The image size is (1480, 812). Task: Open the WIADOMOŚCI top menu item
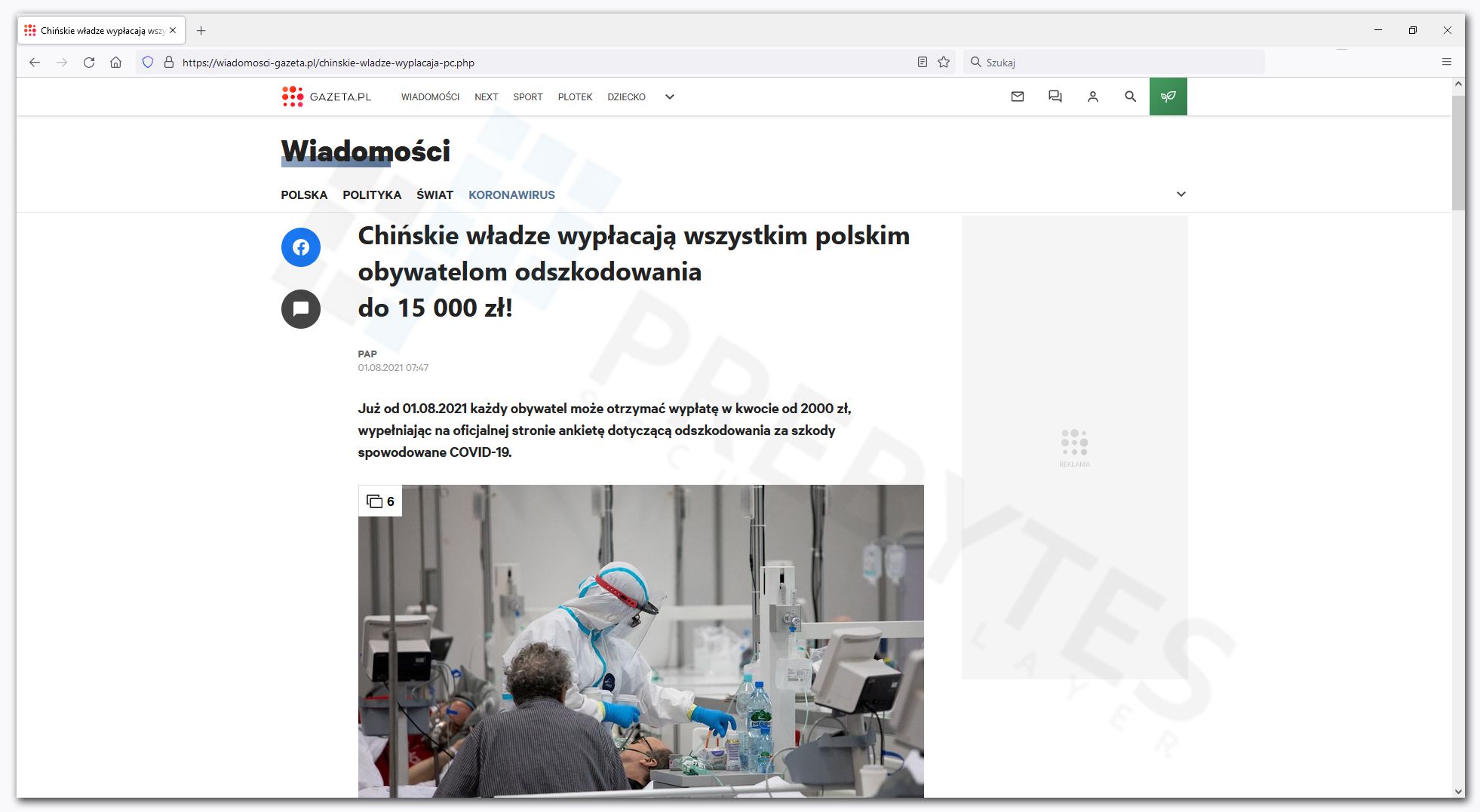point(430,97)
